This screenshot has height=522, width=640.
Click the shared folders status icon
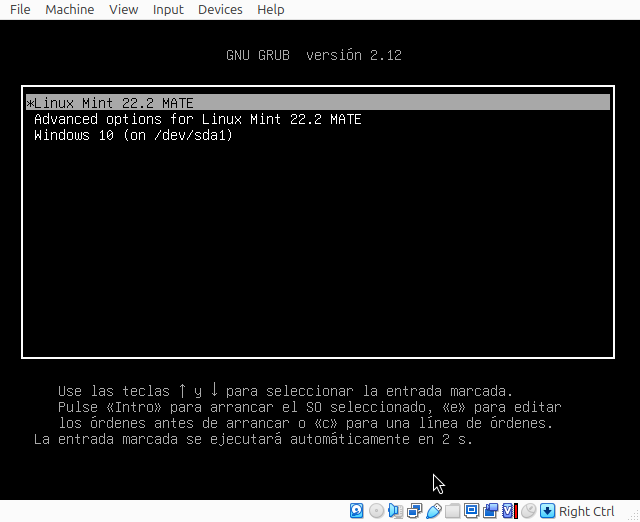pyautogui.click(x=452, y=511)
